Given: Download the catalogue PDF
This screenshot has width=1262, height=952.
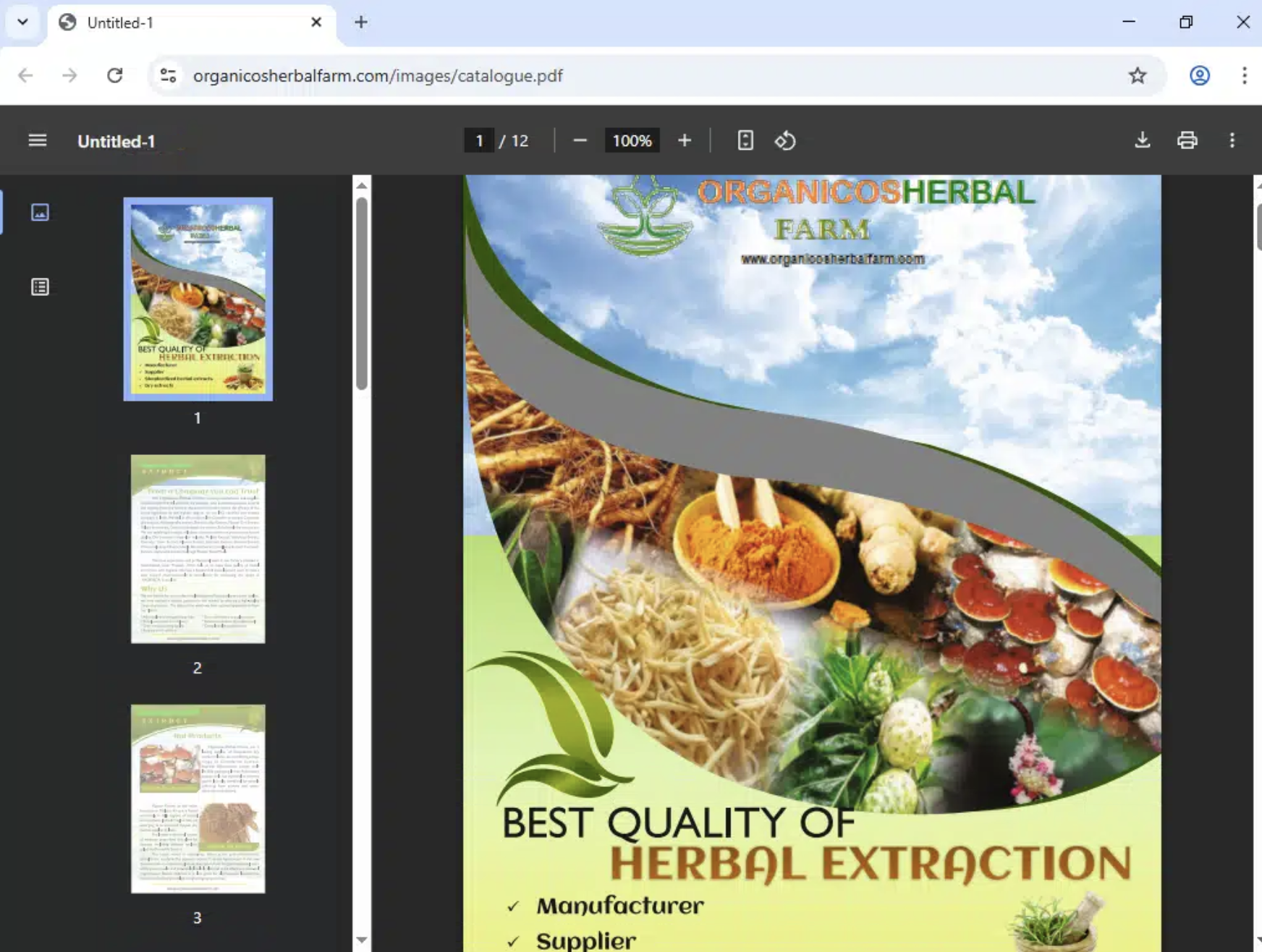Looking at the screenshot, I should [1142, 140].
